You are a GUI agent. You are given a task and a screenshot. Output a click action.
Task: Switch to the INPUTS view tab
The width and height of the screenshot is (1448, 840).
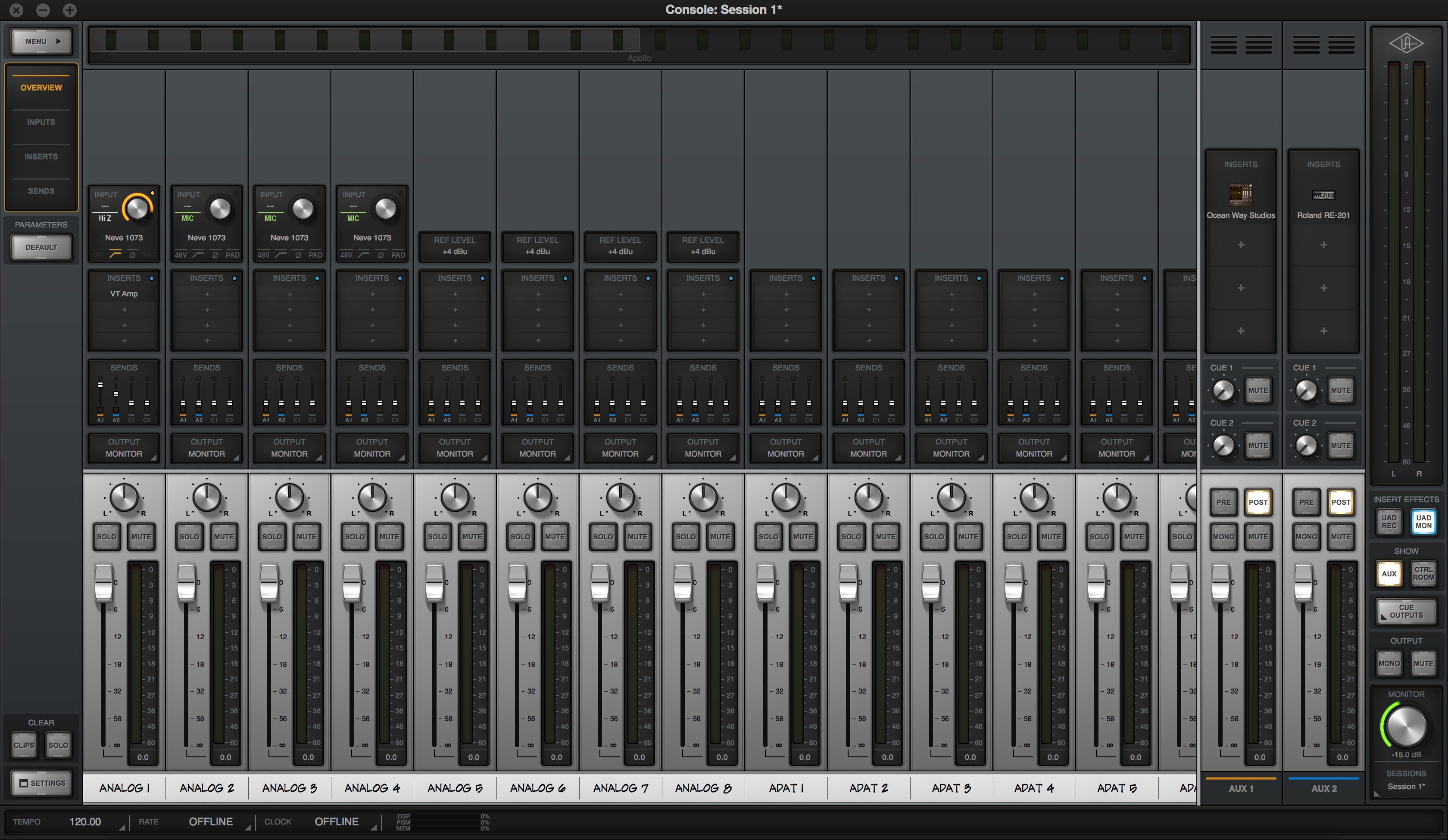(x=41, y=122)
